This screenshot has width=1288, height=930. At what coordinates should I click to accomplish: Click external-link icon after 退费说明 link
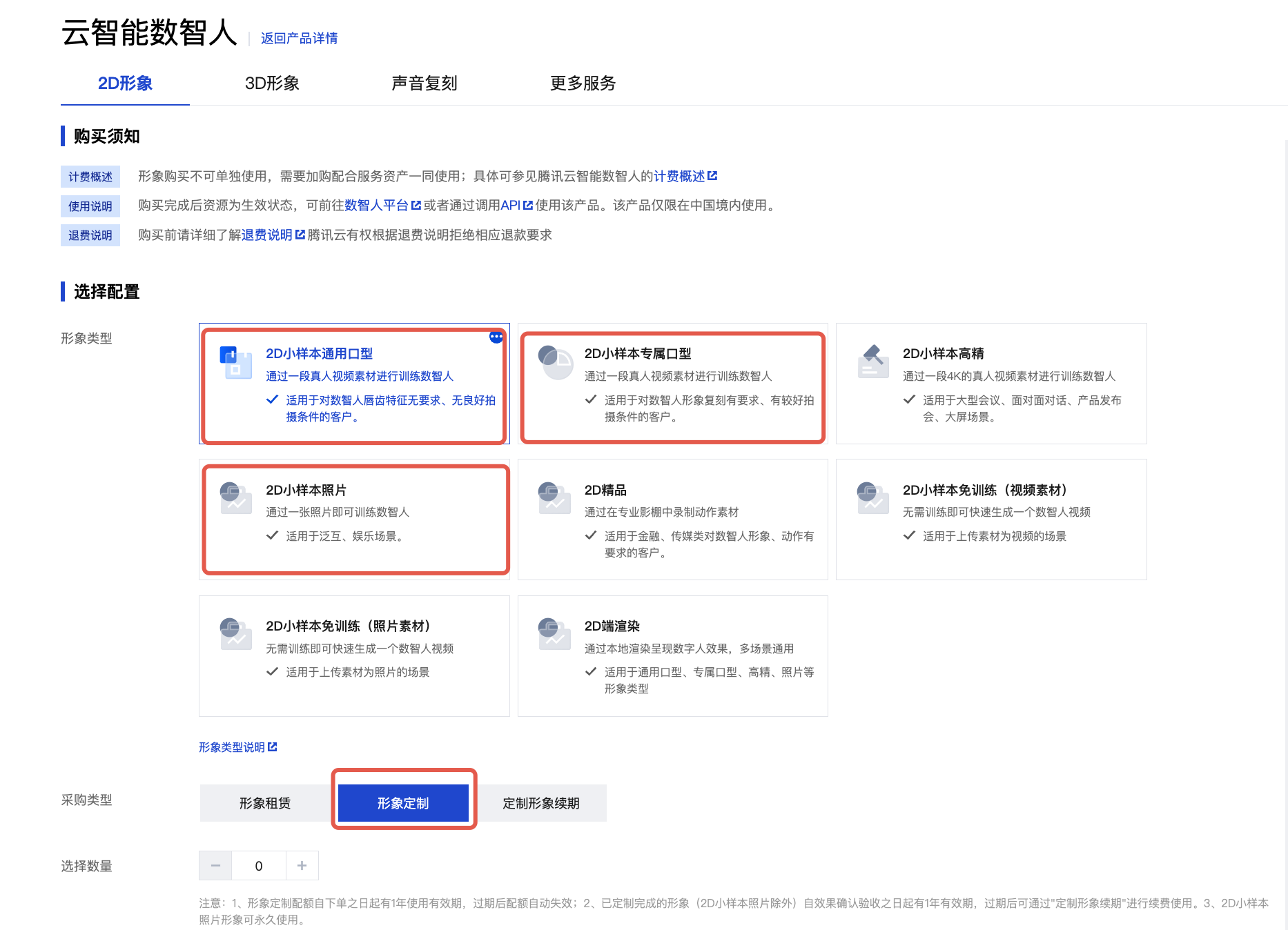[300, 235]
